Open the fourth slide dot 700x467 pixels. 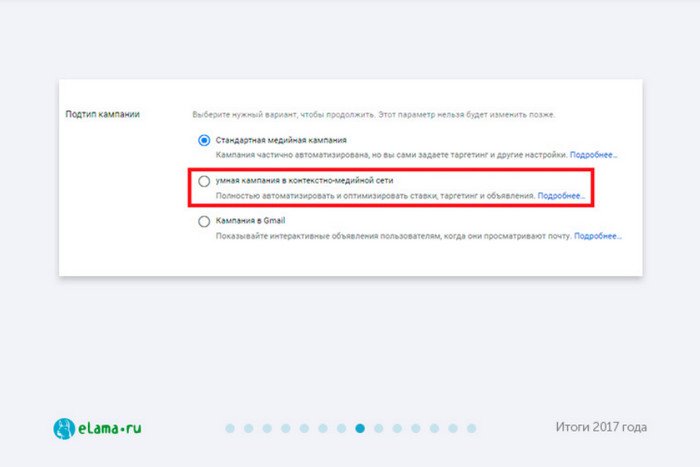point(286,428)
